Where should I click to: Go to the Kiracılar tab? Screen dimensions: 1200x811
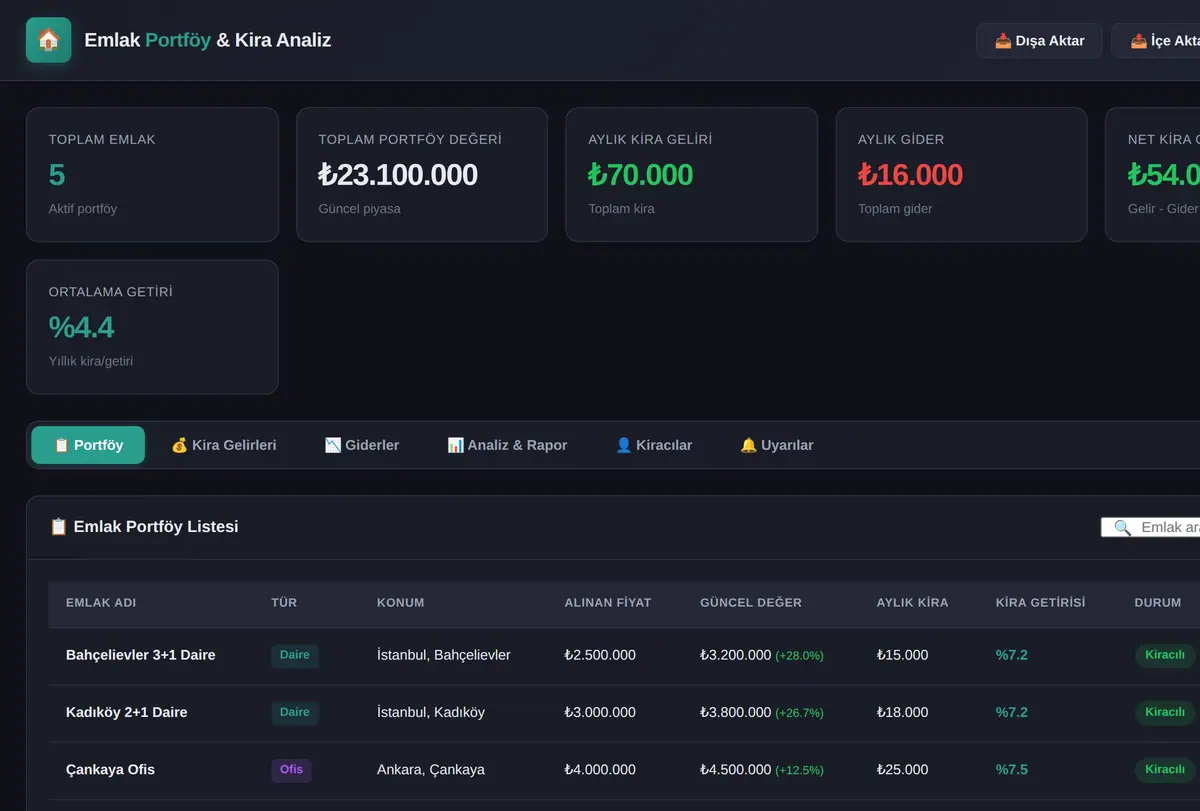click(x=654, y=445)
